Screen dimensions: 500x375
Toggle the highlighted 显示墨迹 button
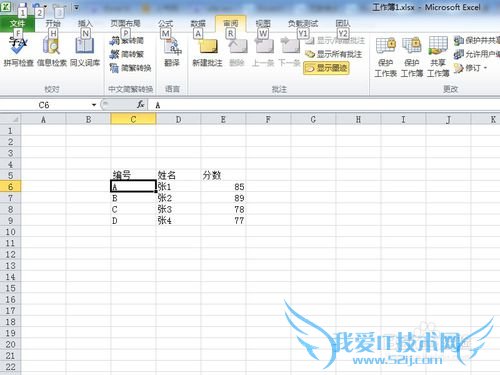[326, 68]
